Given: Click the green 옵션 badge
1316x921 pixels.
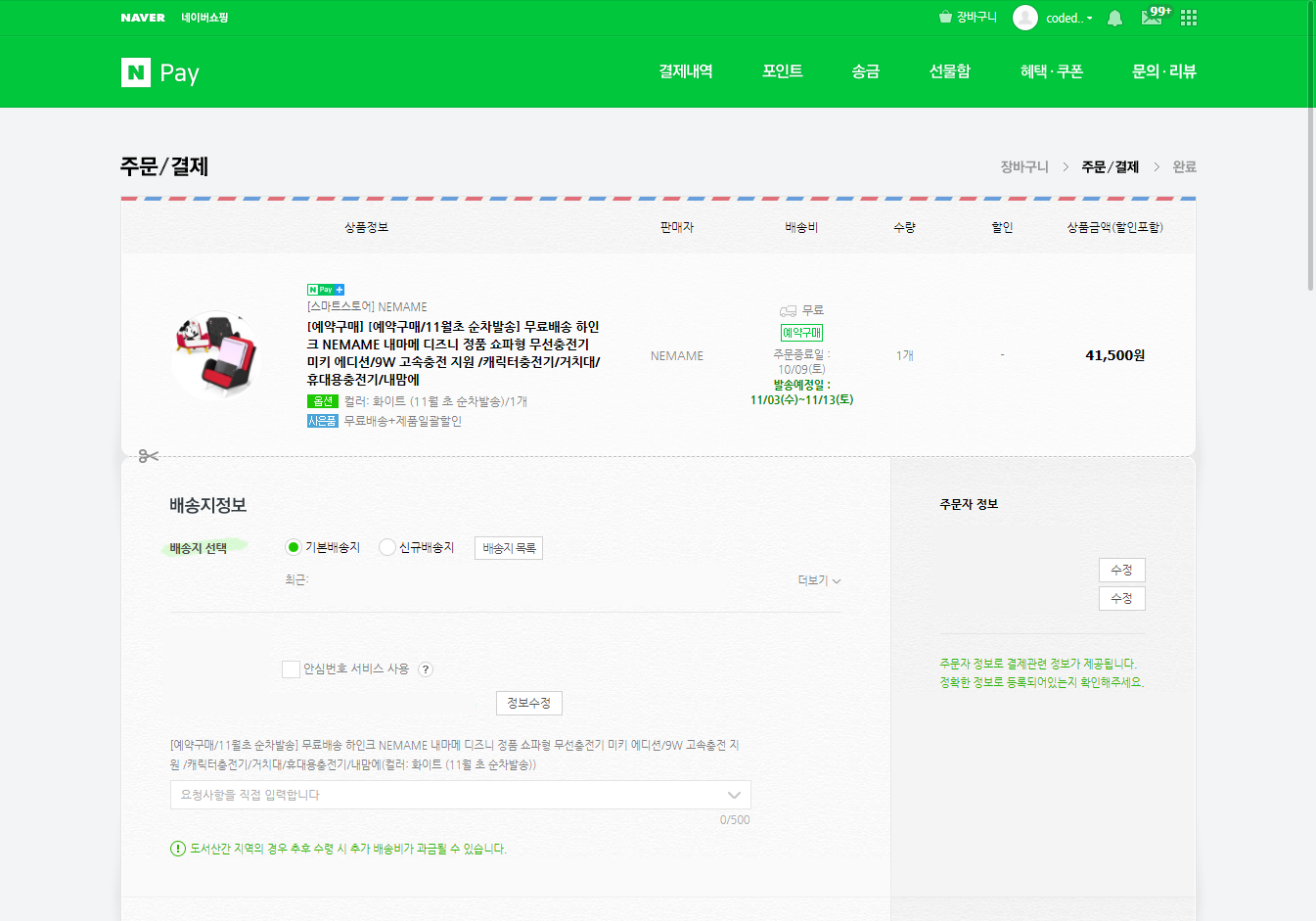Looking at the screenshot, I should point(323,401).
